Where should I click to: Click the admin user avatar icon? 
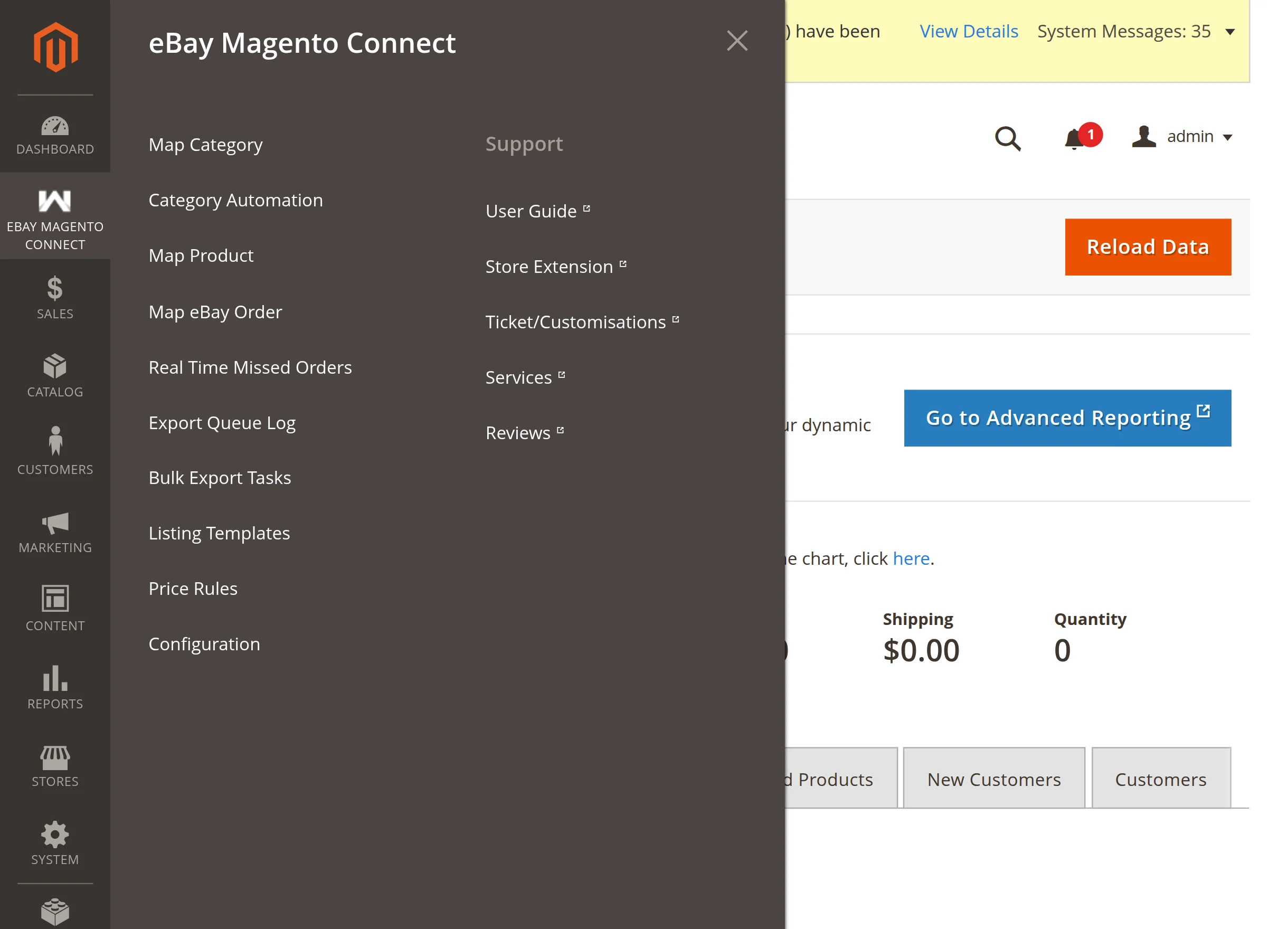tap(1144, 137)
